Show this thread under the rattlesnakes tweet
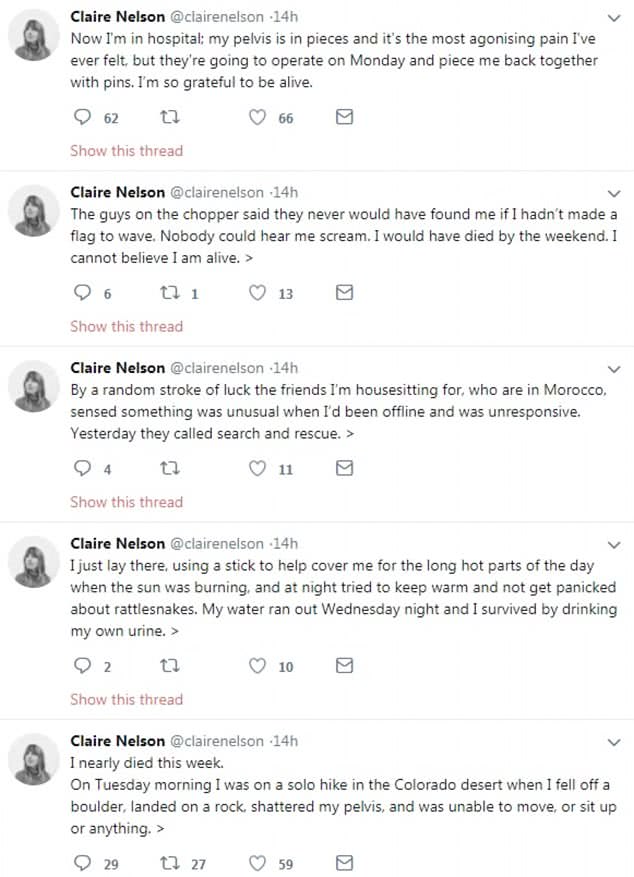 (x=126, y=699)
